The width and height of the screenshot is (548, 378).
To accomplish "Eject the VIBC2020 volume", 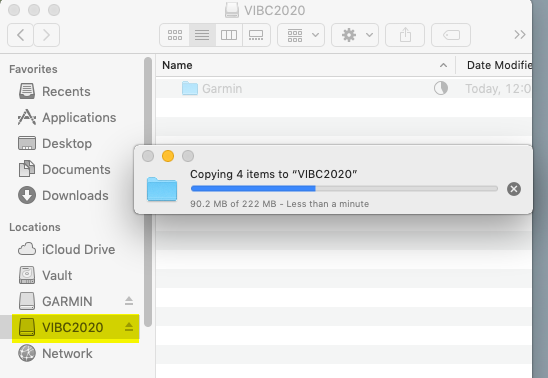I will coord(129,327).
